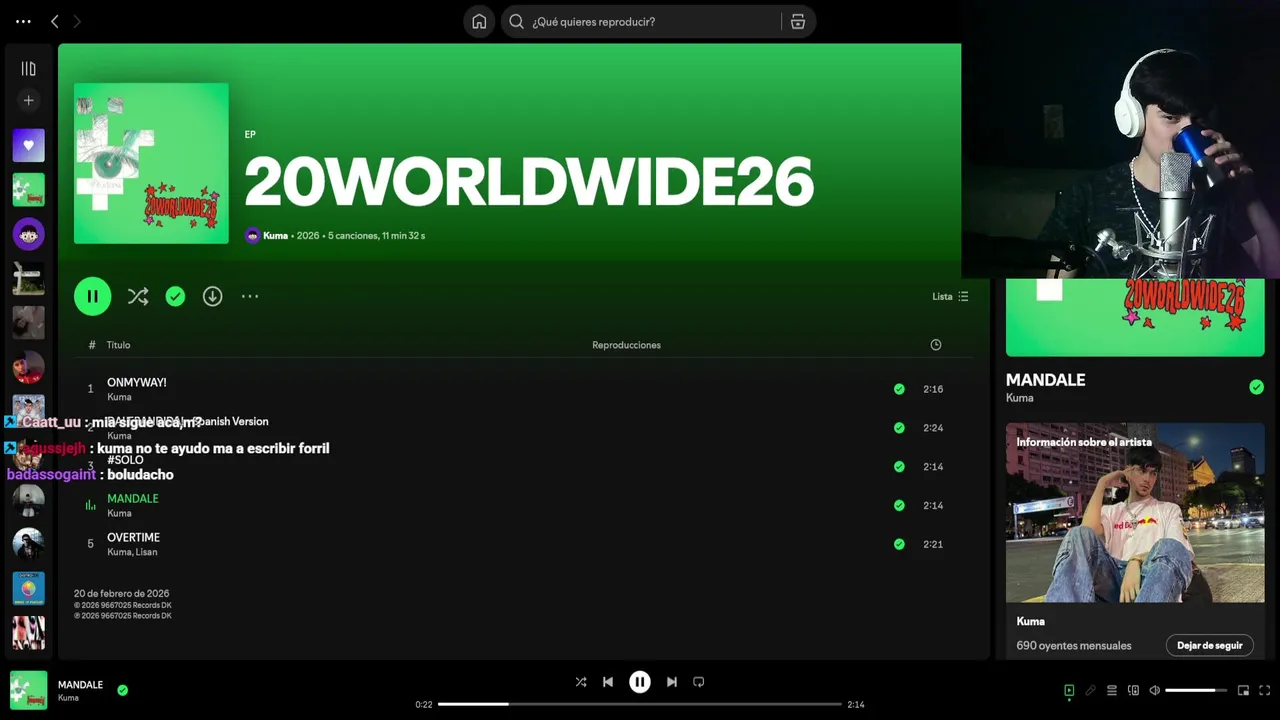Toggle saved-to-library check for the EP
Screen dimensions: 1280x720
pos(175,296)
